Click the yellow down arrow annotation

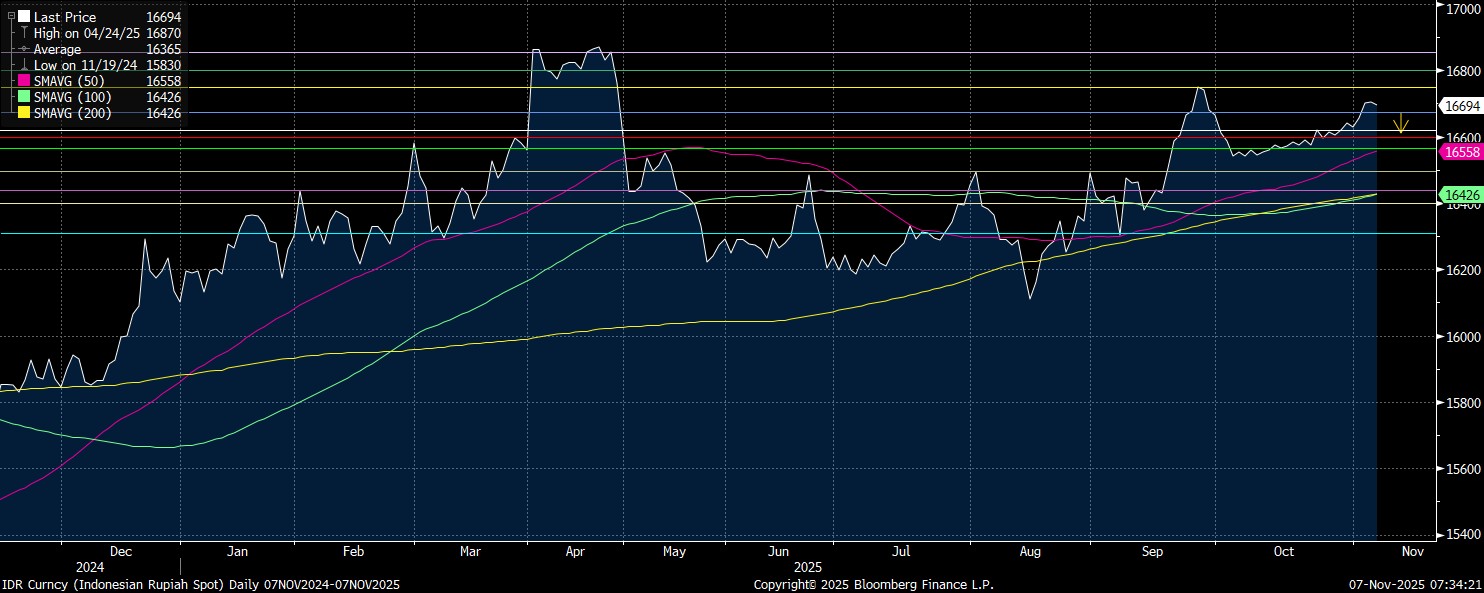tap(1402, 124)
